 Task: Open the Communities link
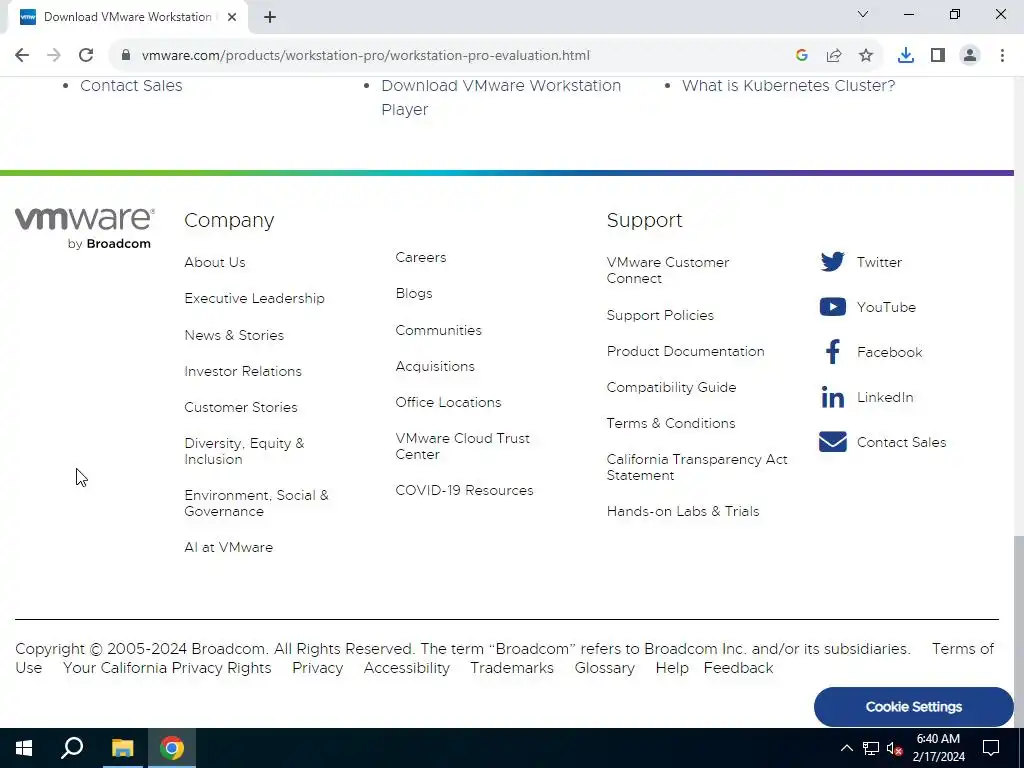click(x=438, y=330)
